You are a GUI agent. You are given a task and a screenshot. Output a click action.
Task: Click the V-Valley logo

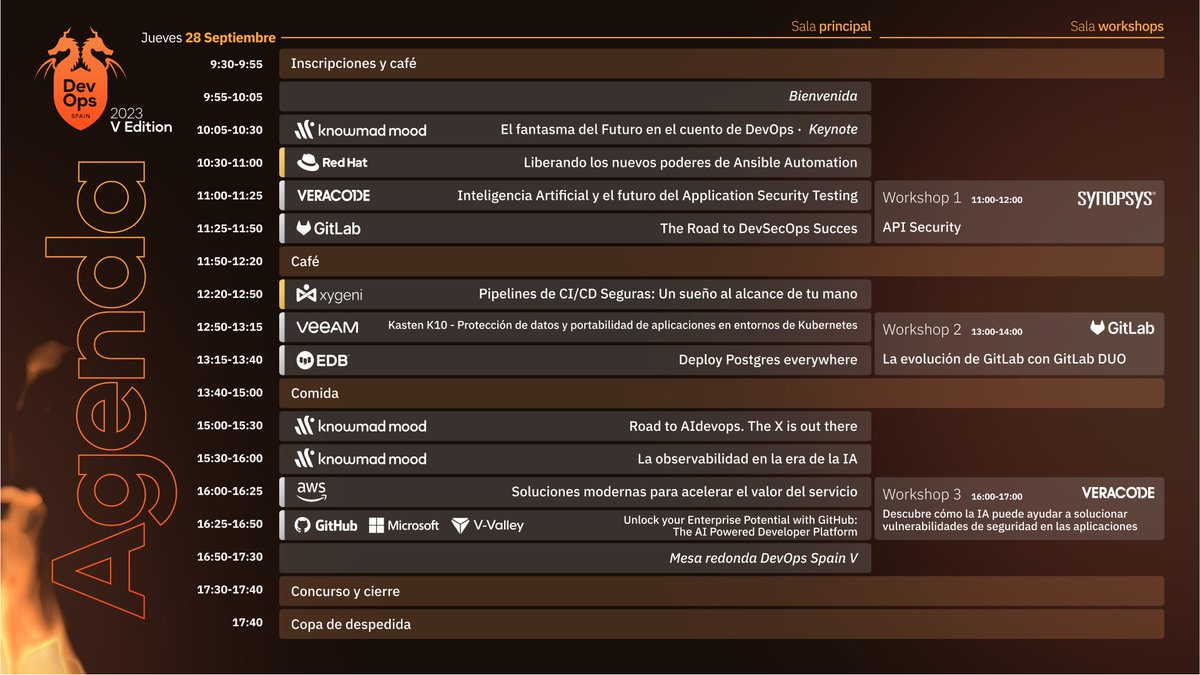click(487, 525)
